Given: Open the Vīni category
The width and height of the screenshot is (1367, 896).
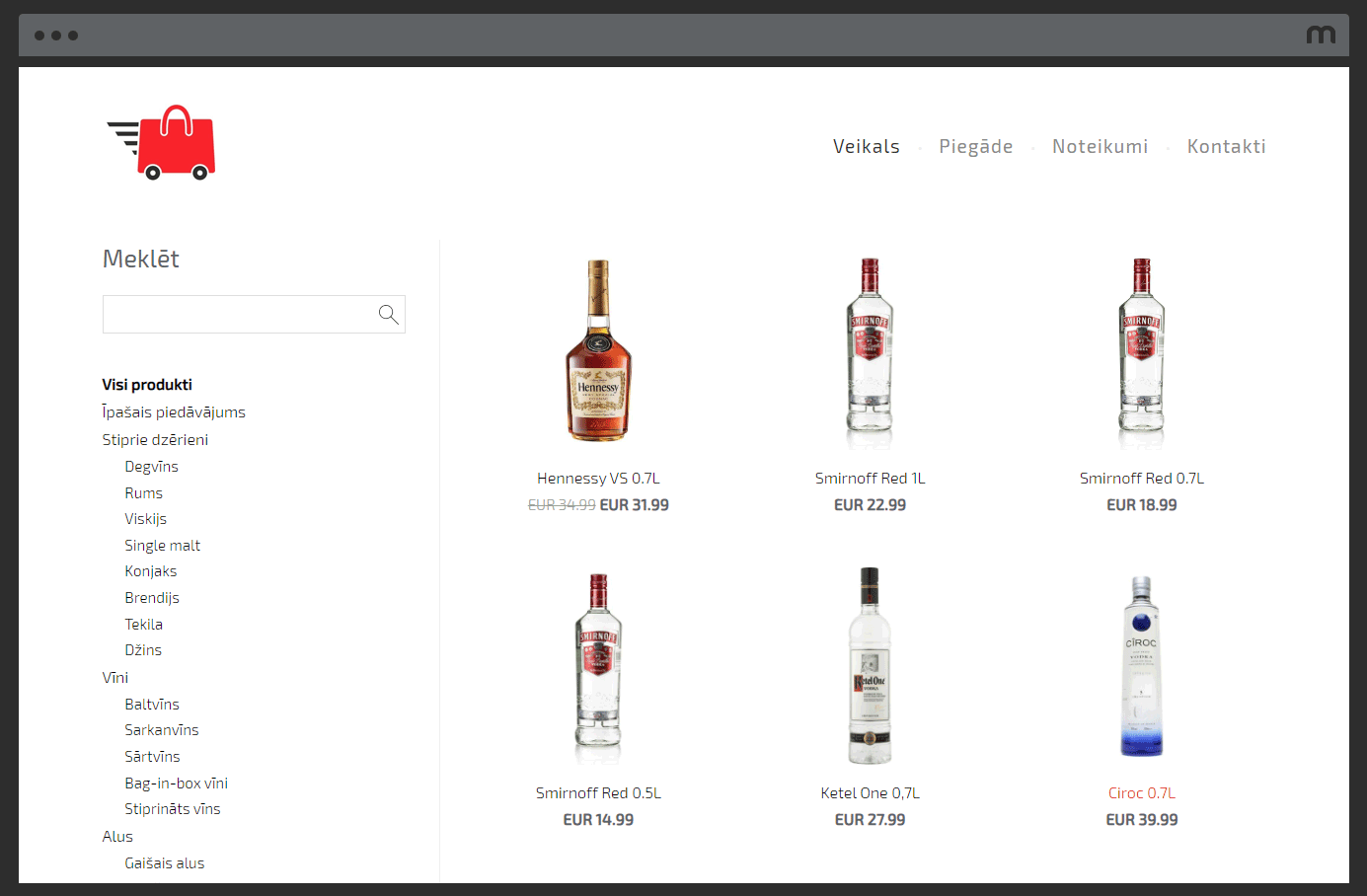Looking at the screenshot, I should click(115, 678).
